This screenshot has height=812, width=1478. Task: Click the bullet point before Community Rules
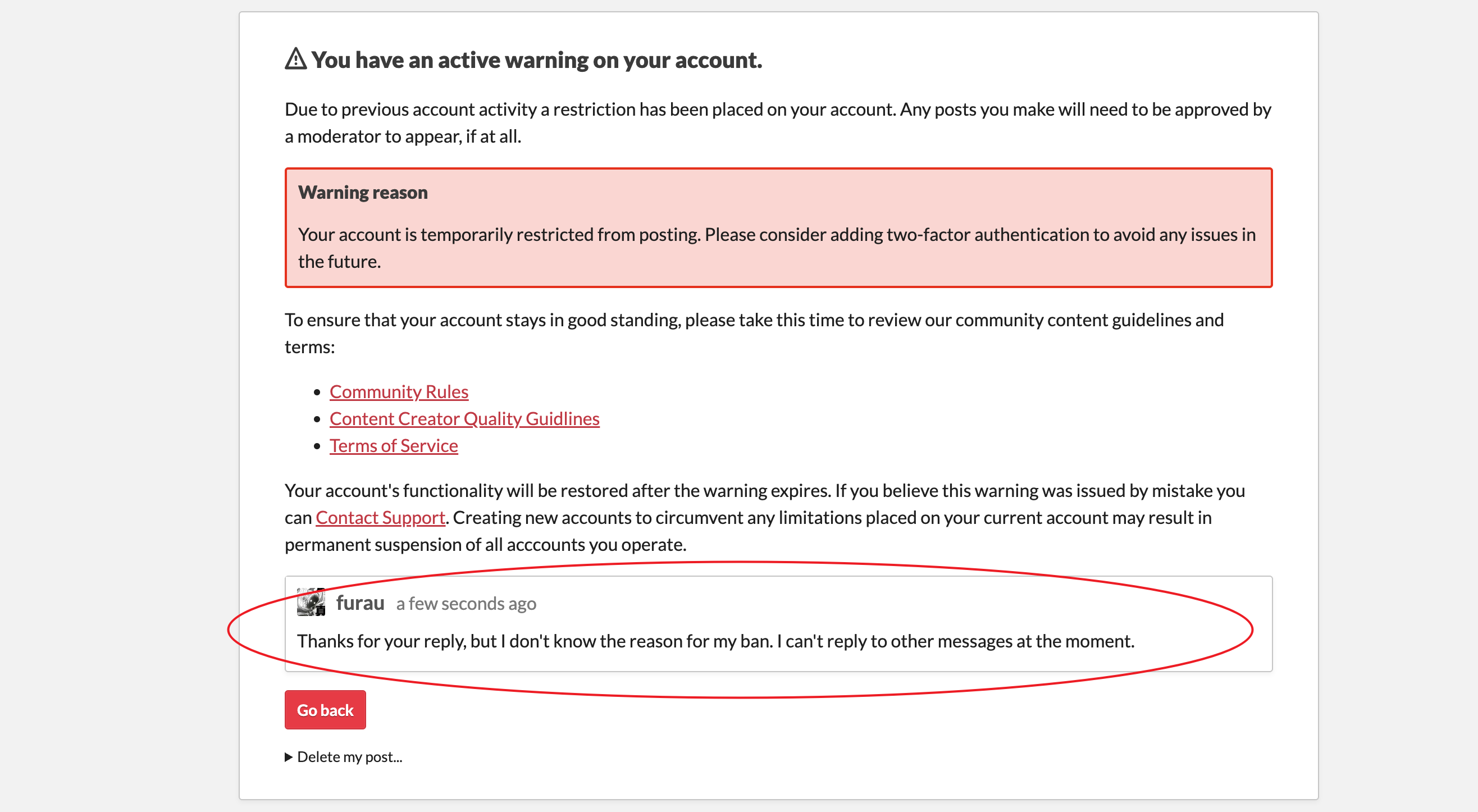317,393
